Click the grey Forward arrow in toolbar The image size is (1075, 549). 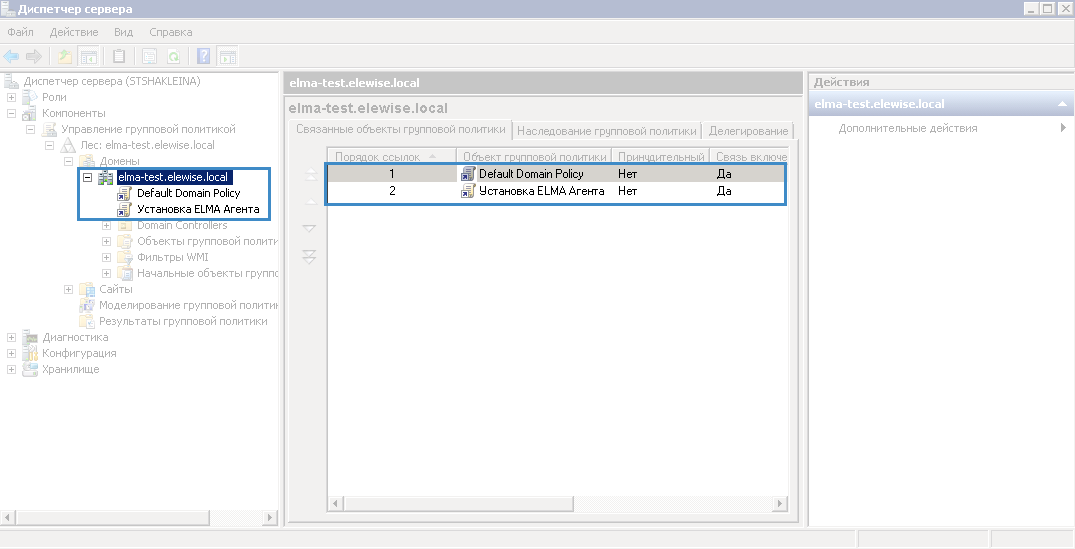(33, 57)
